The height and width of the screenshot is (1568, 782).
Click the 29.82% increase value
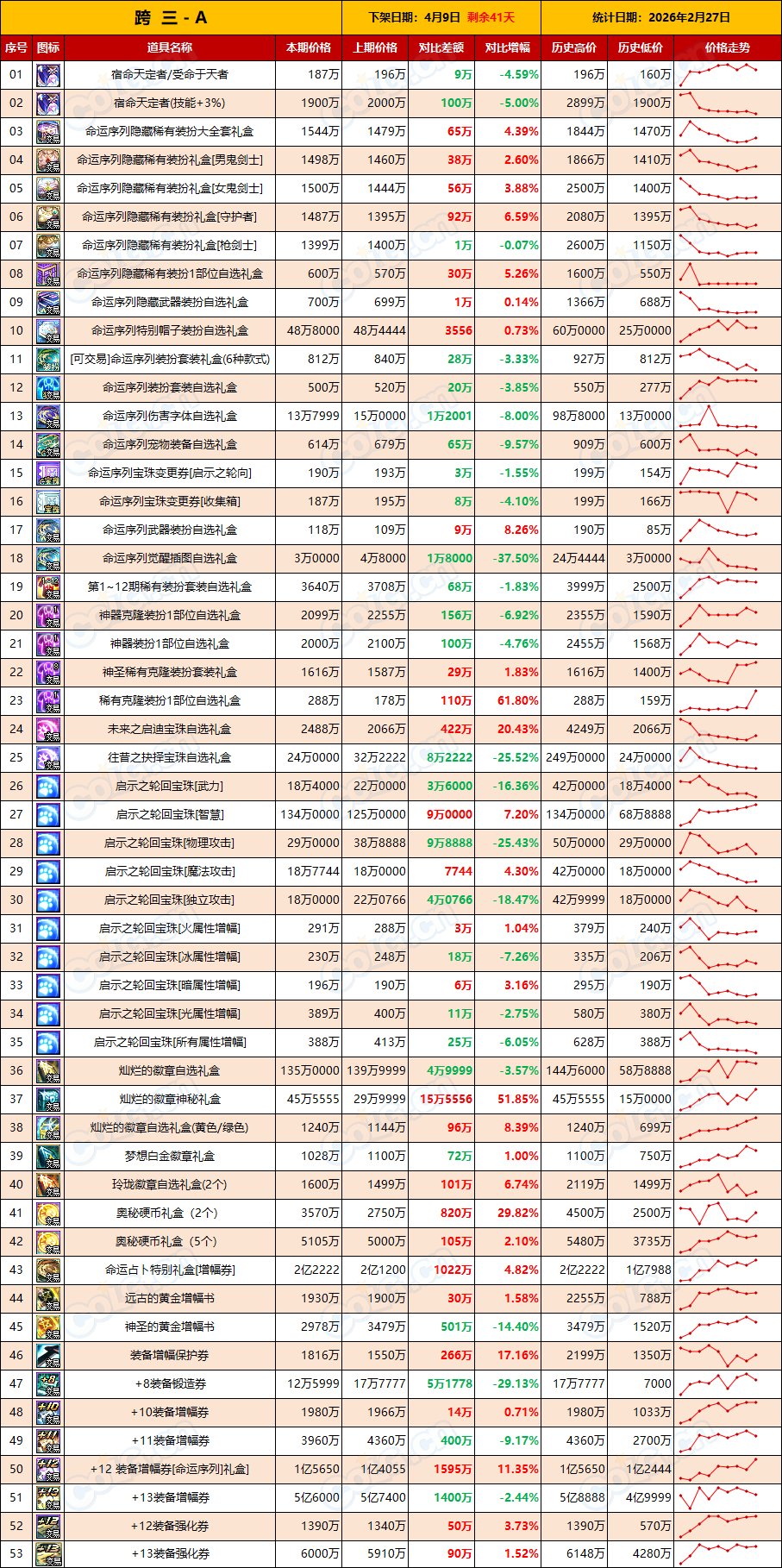point(518,1214)
